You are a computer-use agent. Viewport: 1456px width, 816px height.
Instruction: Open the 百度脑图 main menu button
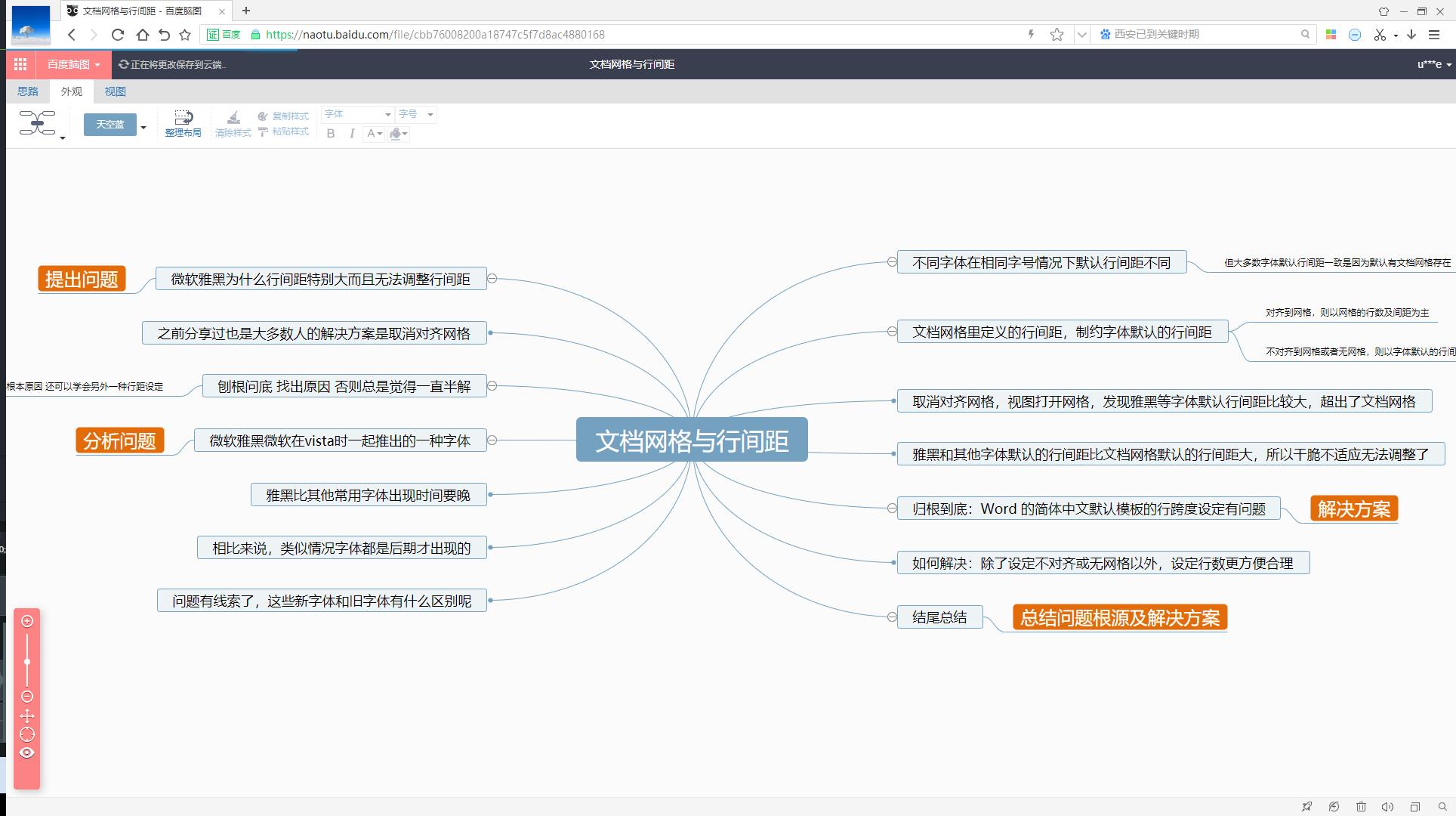pos(73,64)
